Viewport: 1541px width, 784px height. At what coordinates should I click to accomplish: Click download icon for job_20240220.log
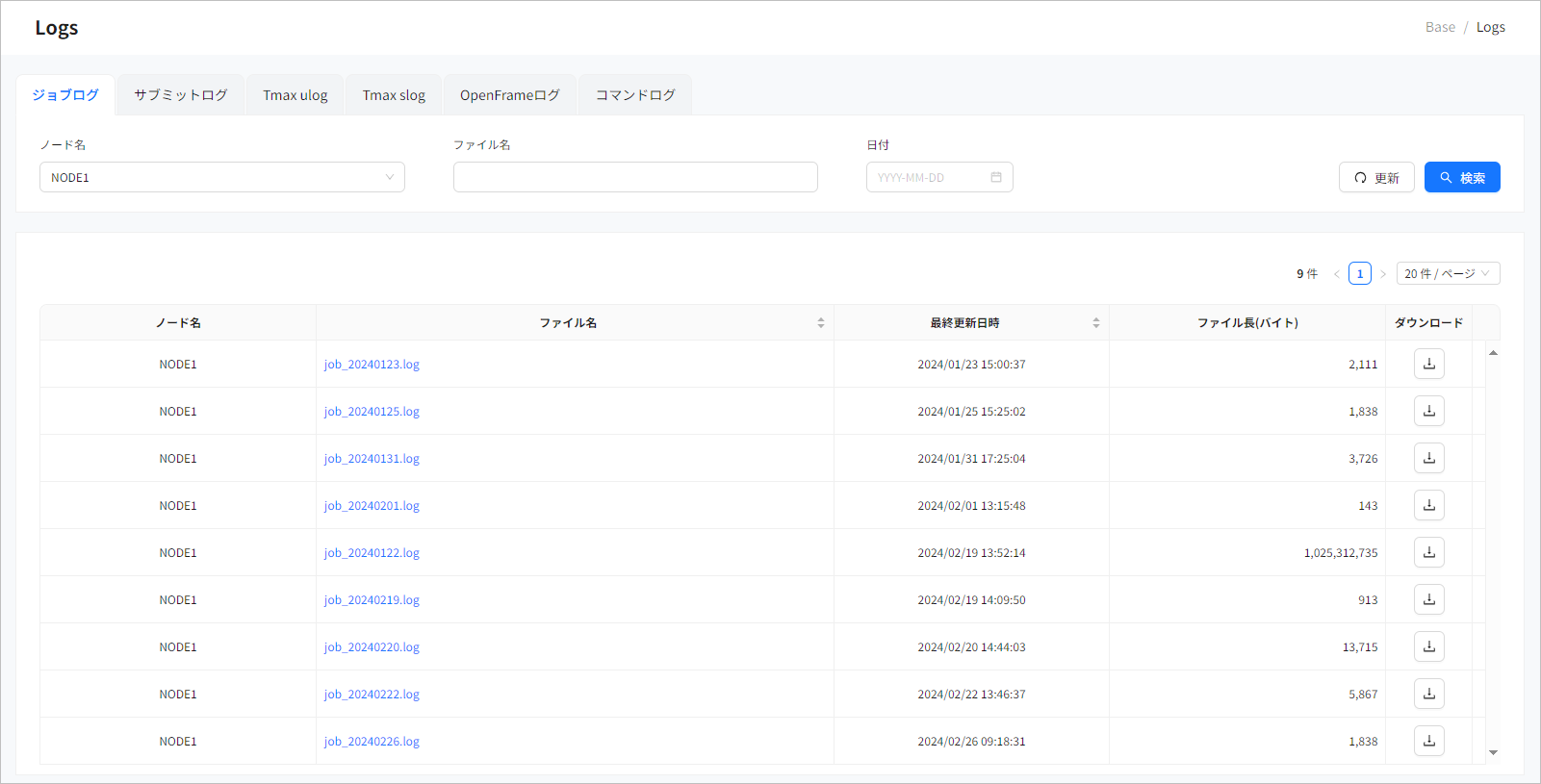[x=1428, y=646]
